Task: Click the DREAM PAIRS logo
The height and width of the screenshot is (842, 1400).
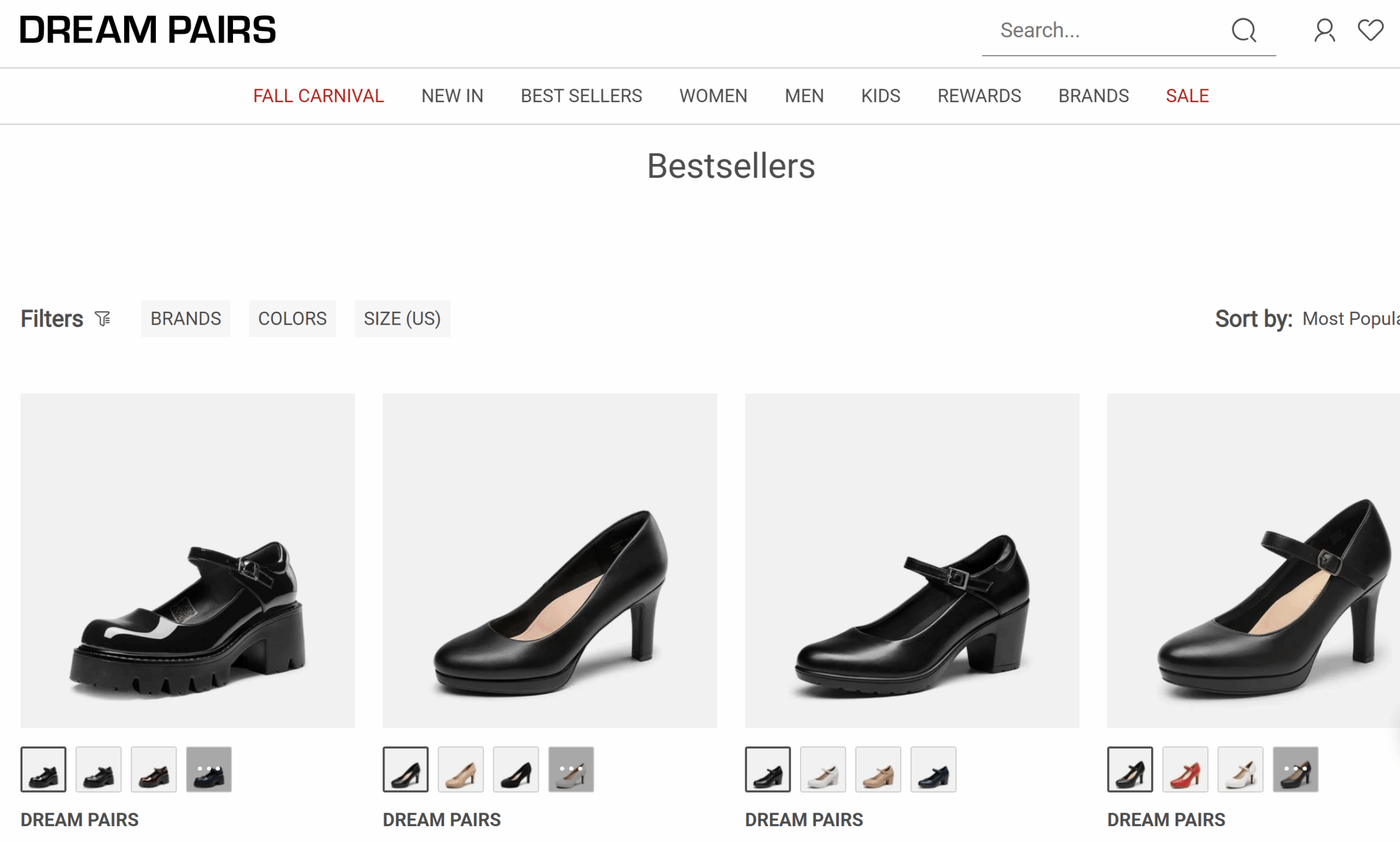Action: pyautogui.click(x=148, y=30)
